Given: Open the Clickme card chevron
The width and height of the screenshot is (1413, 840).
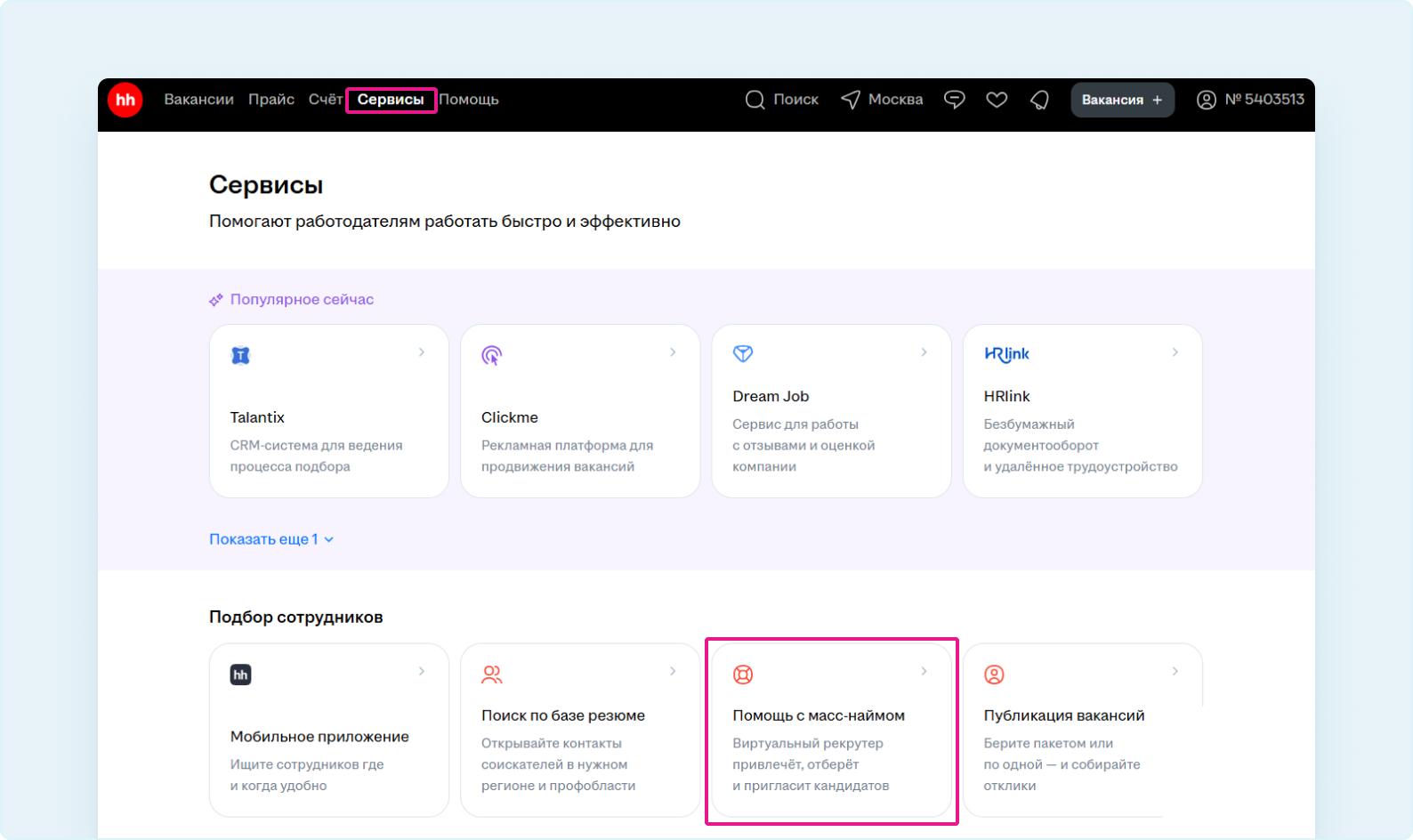Looking at the screenshot, I should point(673,352).
